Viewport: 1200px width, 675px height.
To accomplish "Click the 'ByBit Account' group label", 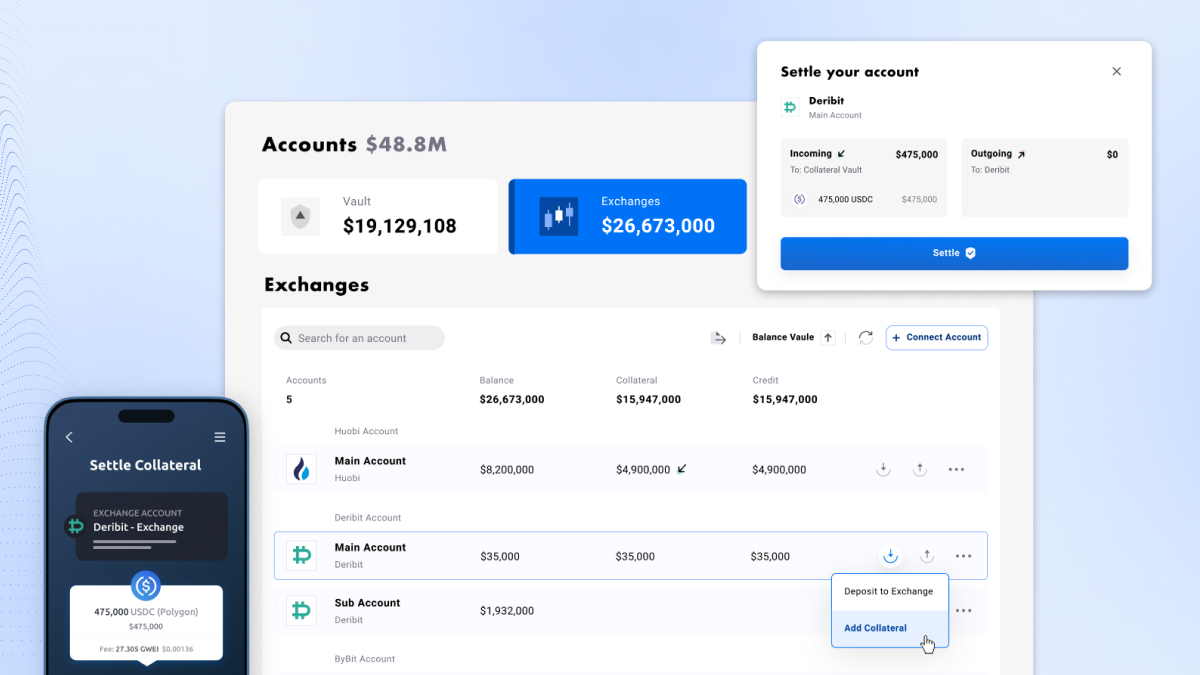I will click(x=365, y=660).
